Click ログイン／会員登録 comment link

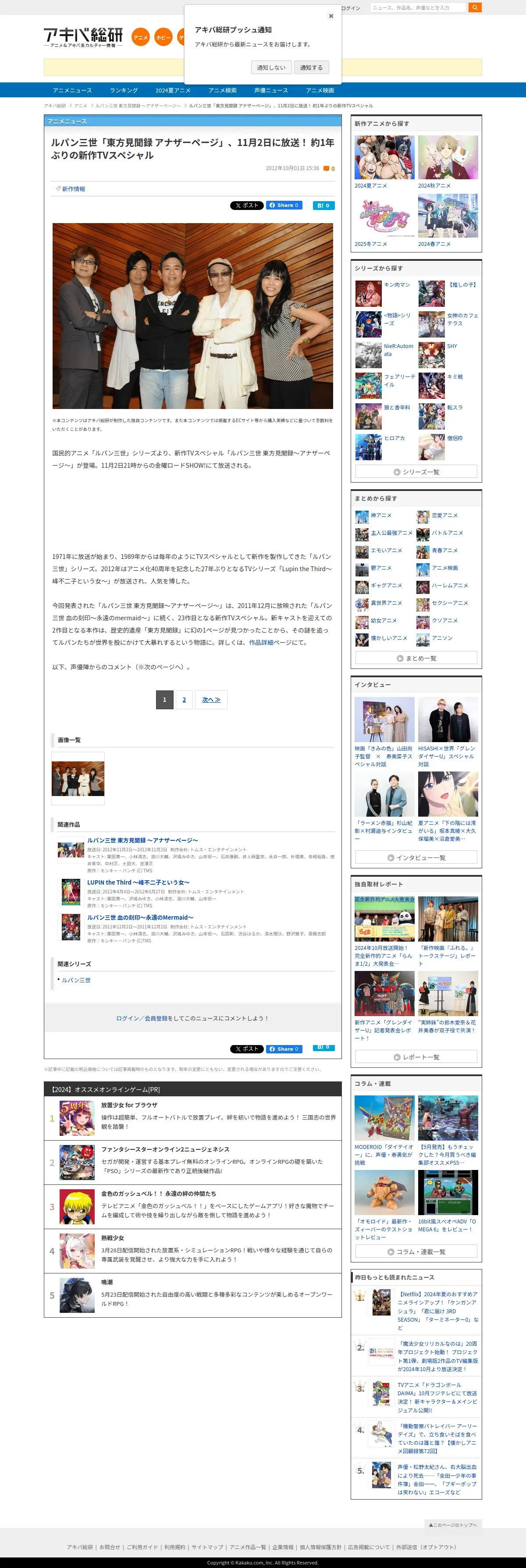(x=142, y=1018)
